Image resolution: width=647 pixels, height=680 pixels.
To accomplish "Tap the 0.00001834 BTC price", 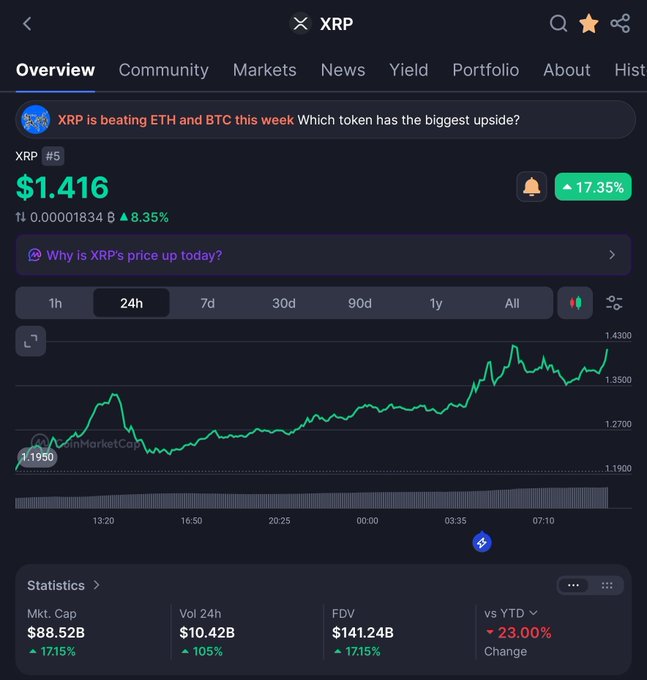I will pyautogui.click(x=72, y=217).
